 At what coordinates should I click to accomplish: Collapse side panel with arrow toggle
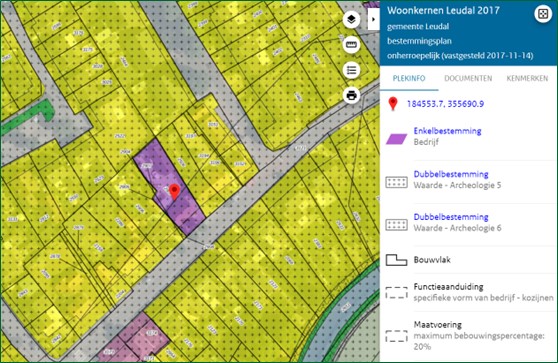tap(373, 19)
